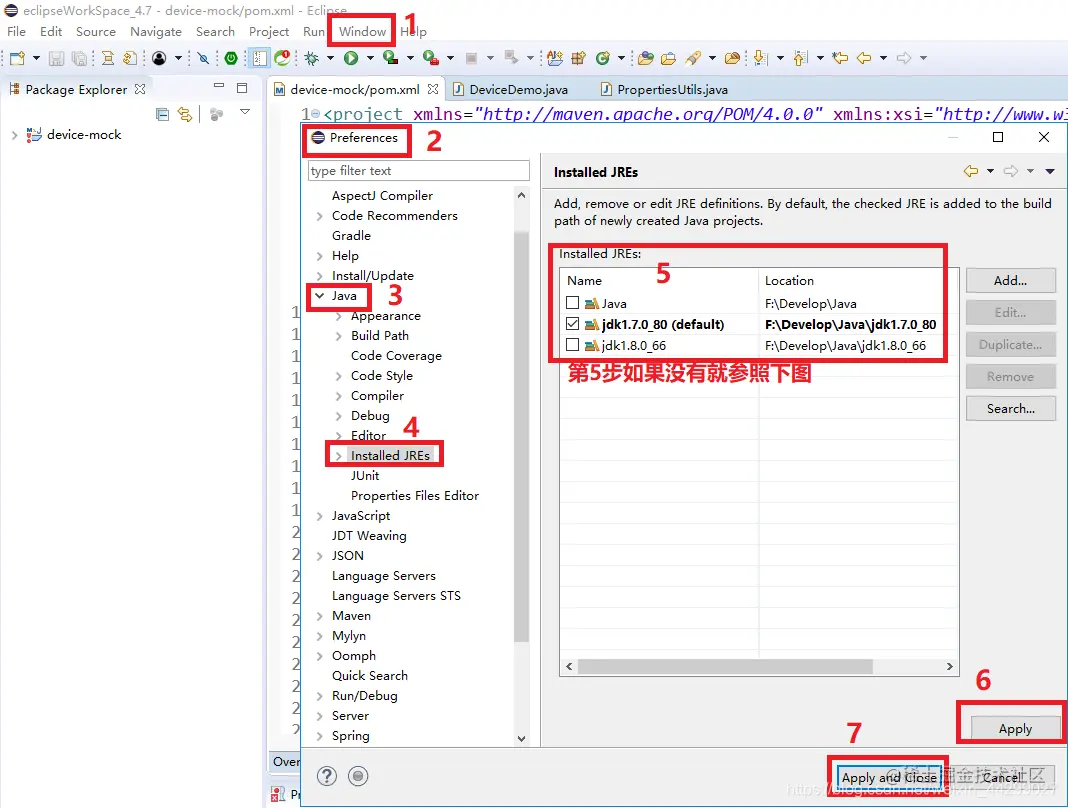This screenshot has height=808, width=1068.
Task: Expand the Installed JREs tree node
Action: pos(339,456)
